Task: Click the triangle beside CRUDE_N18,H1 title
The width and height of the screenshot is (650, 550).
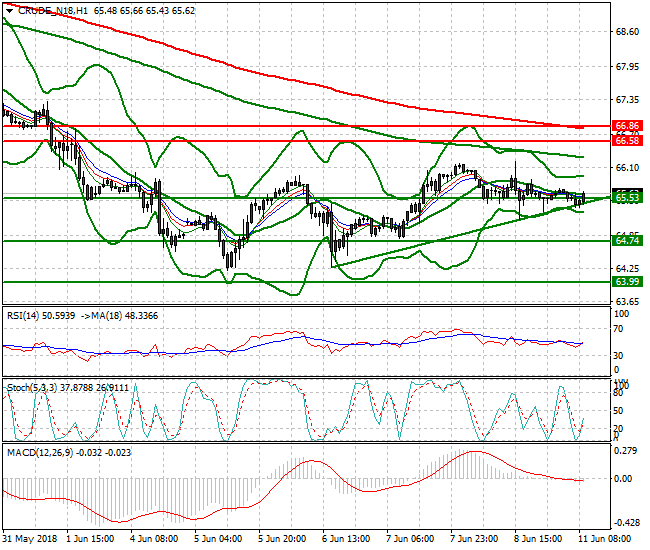Action: click(7, 10)
